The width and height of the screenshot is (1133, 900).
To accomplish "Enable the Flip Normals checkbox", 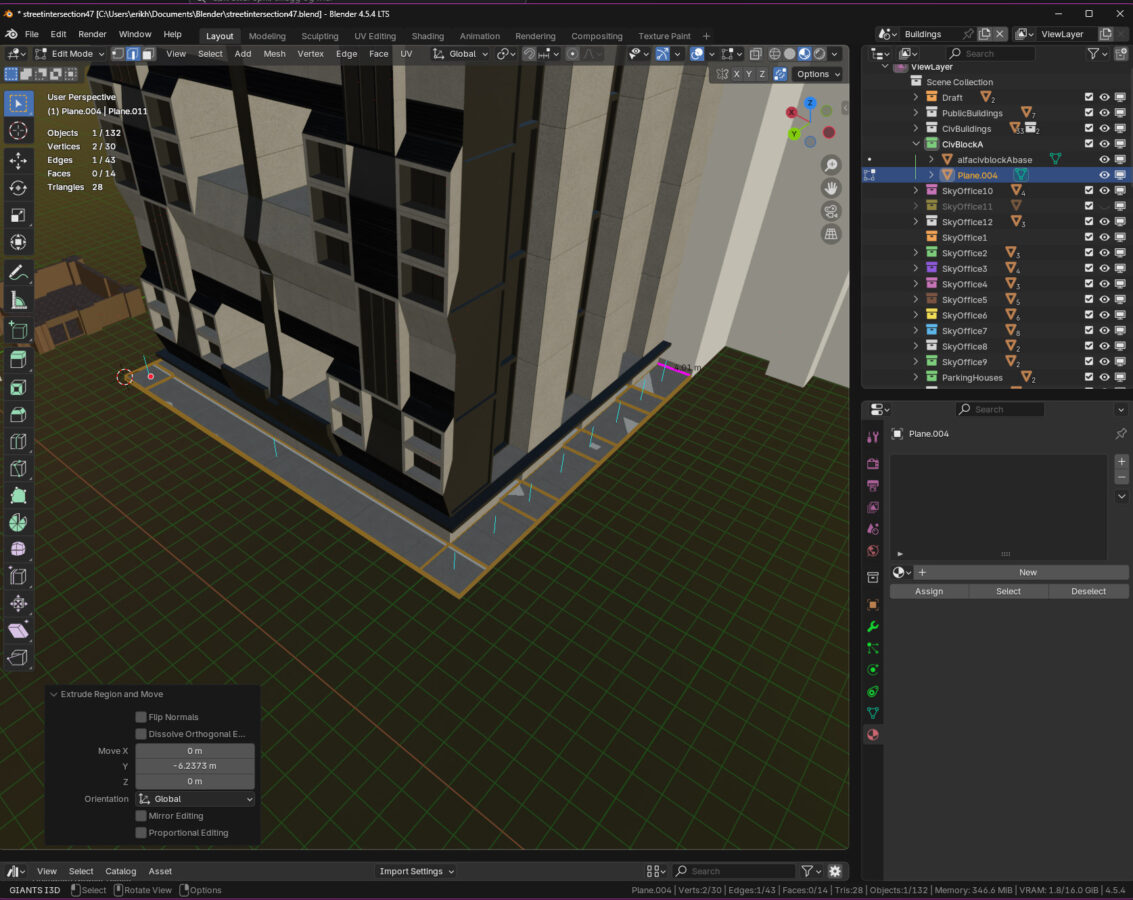I will click(x=141, y=717).
